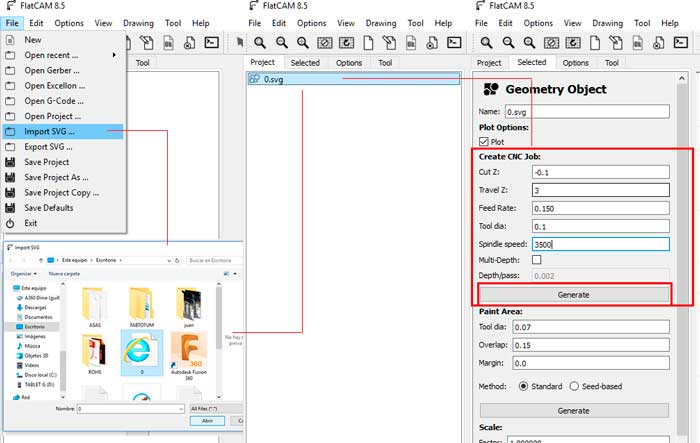Screen dimensions: 700x443
Task: Click Zoom In icon in Geometry Object window
Action: pos(529,43)
